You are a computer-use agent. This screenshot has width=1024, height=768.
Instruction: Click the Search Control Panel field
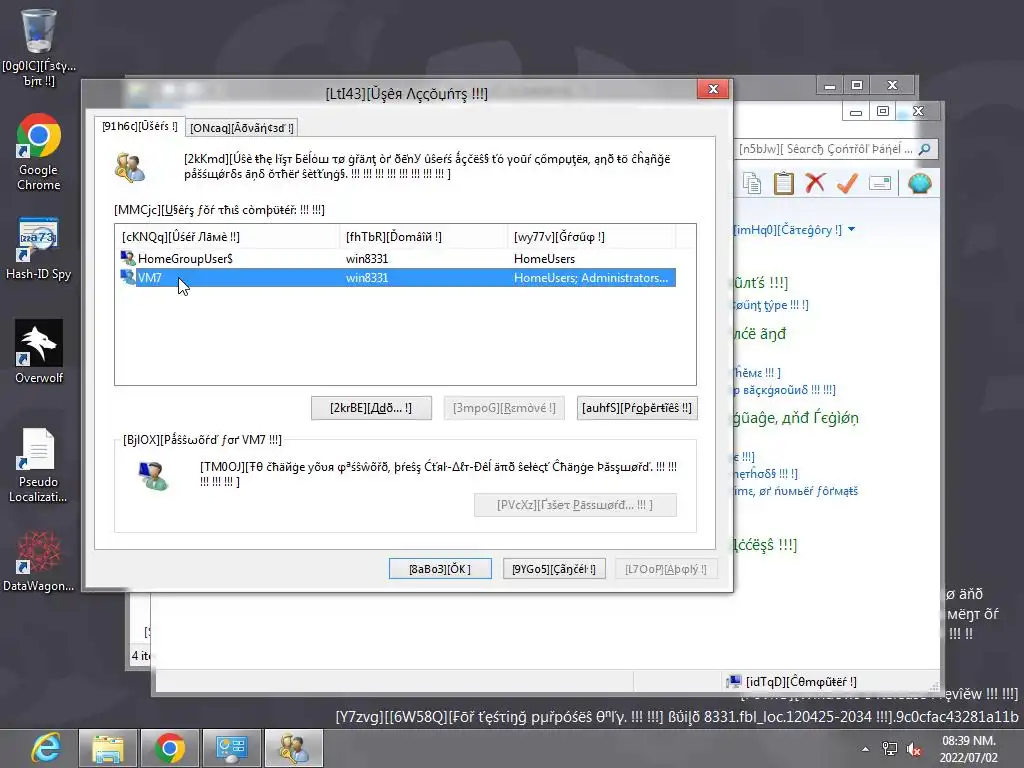tap(825, 149)
